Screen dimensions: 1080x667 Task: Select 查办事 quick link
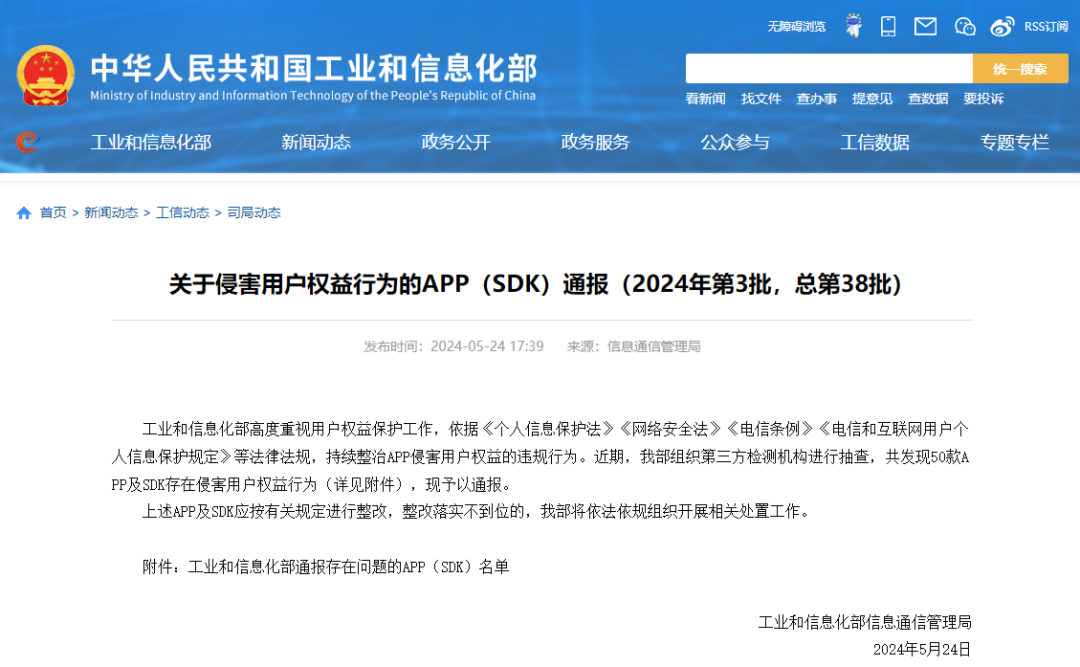(816, 99)
